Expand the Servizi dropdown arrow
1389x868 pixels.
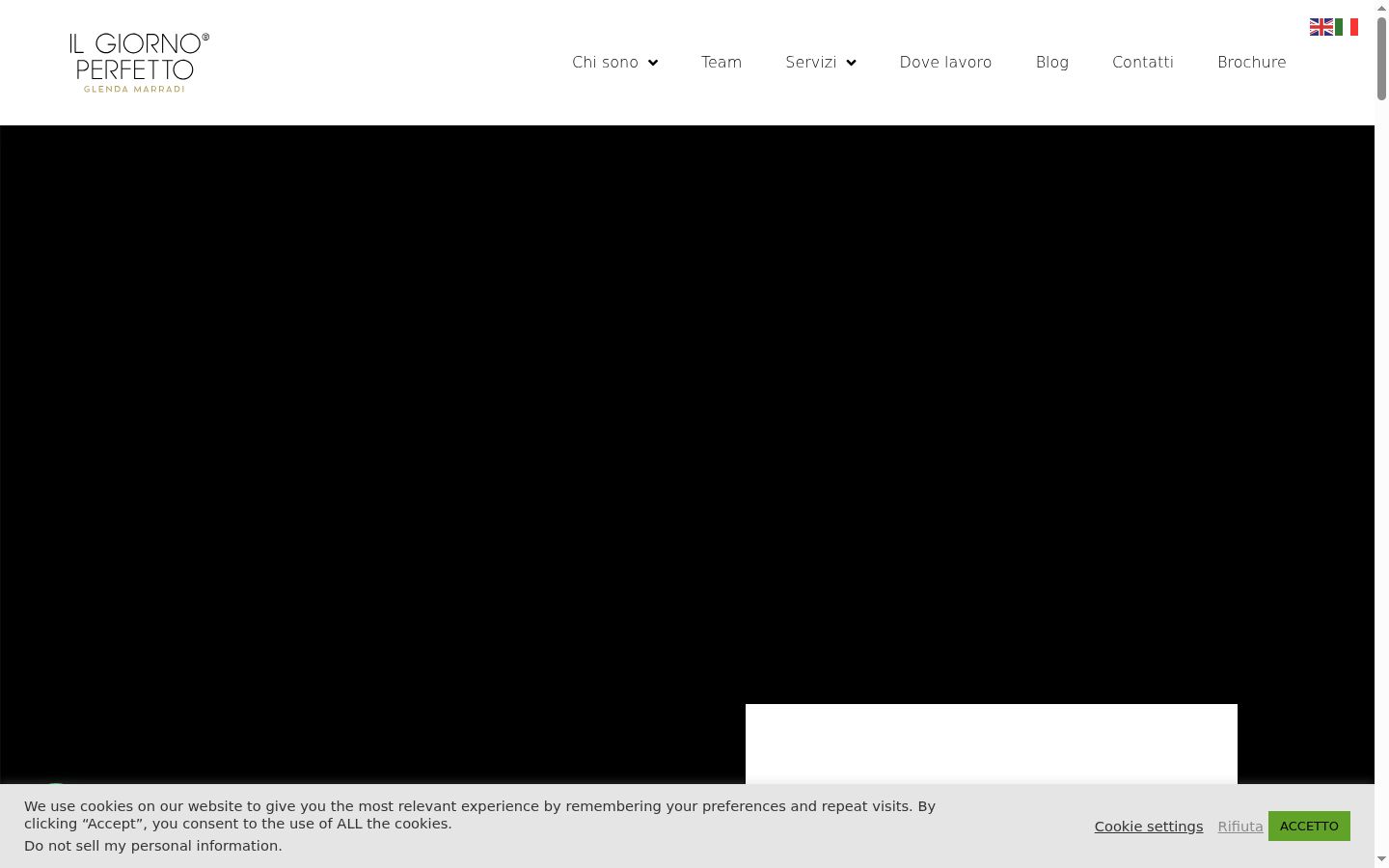(x=851, y=63)
